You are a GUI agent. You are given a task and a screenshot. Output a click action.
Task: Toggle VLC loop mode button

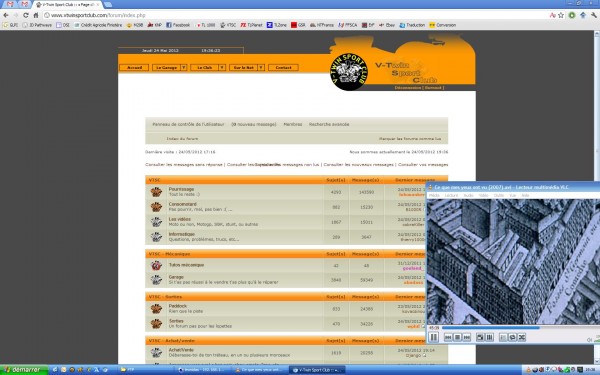click(512, 337)
